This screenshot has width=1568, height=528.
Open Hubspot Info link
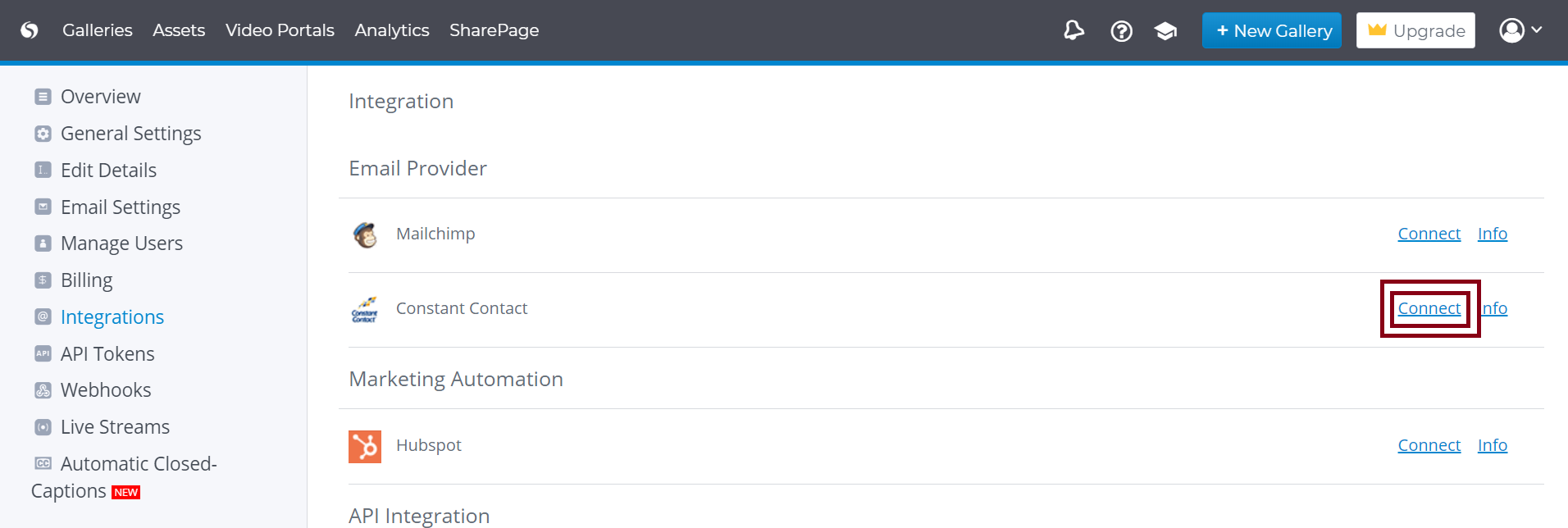coord(1492,445)
